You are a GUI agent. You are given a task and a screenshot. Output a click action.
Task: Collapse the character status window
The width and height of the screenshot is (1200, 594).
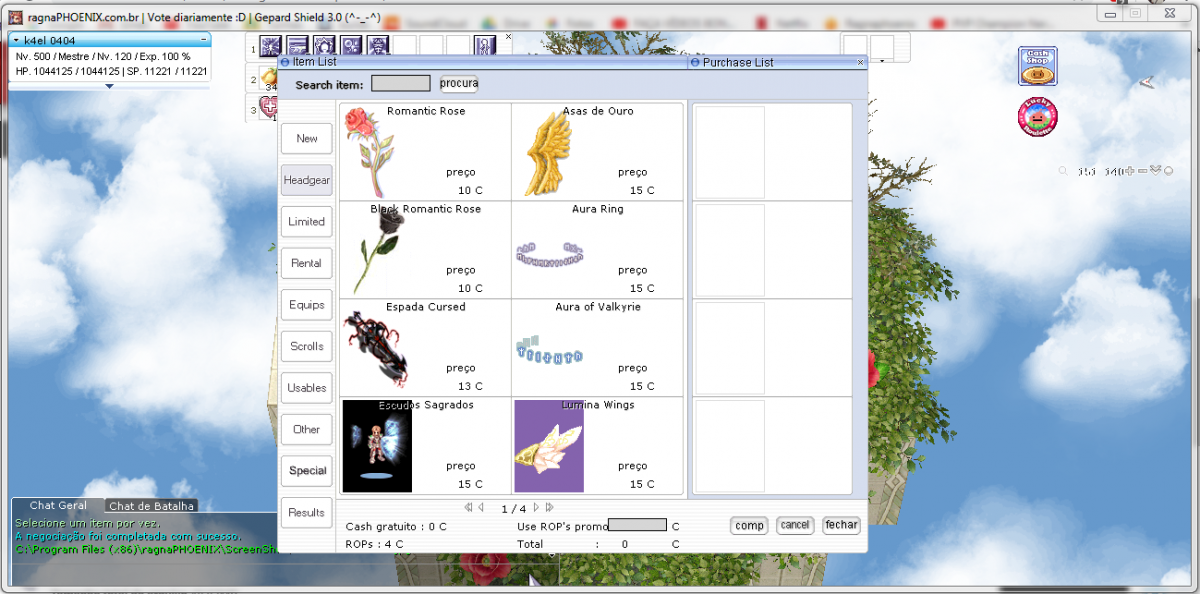click(x=203, y=40)
